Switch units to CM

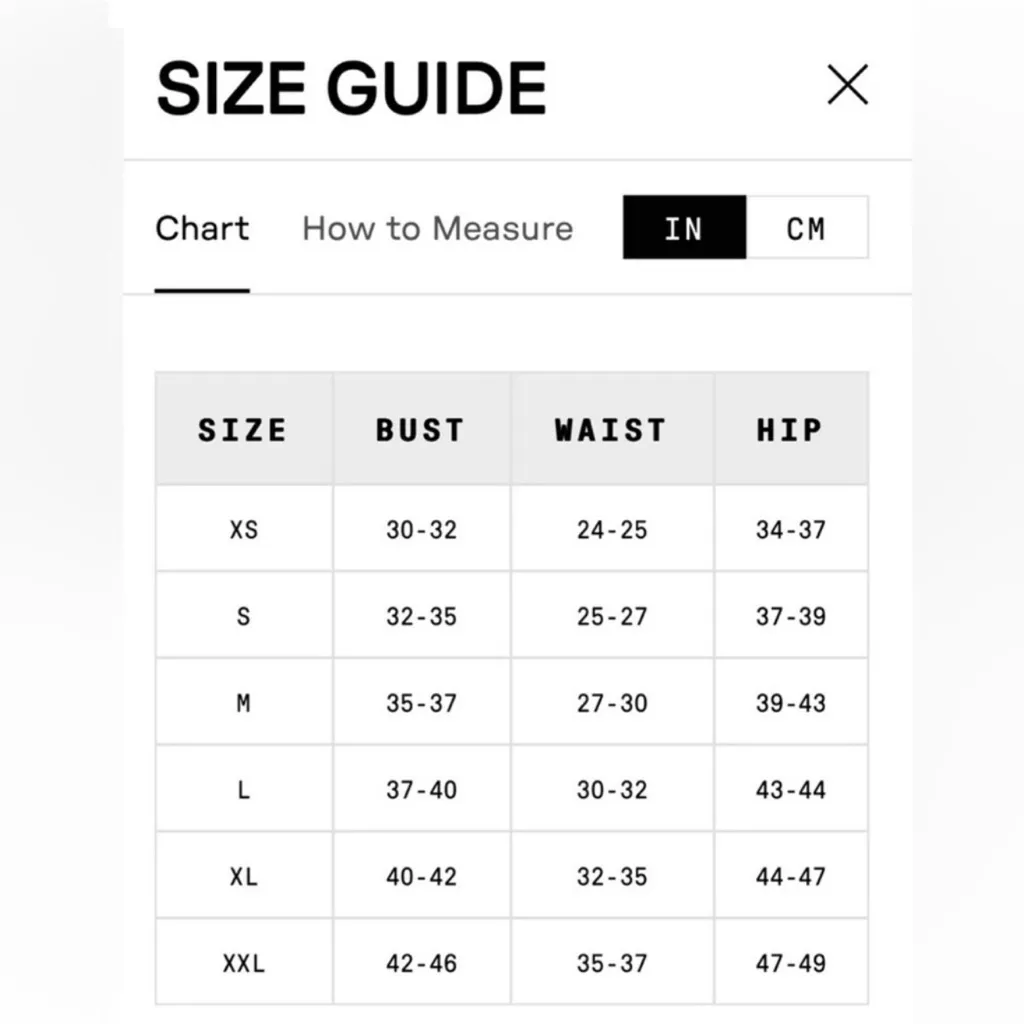point(806,228)
